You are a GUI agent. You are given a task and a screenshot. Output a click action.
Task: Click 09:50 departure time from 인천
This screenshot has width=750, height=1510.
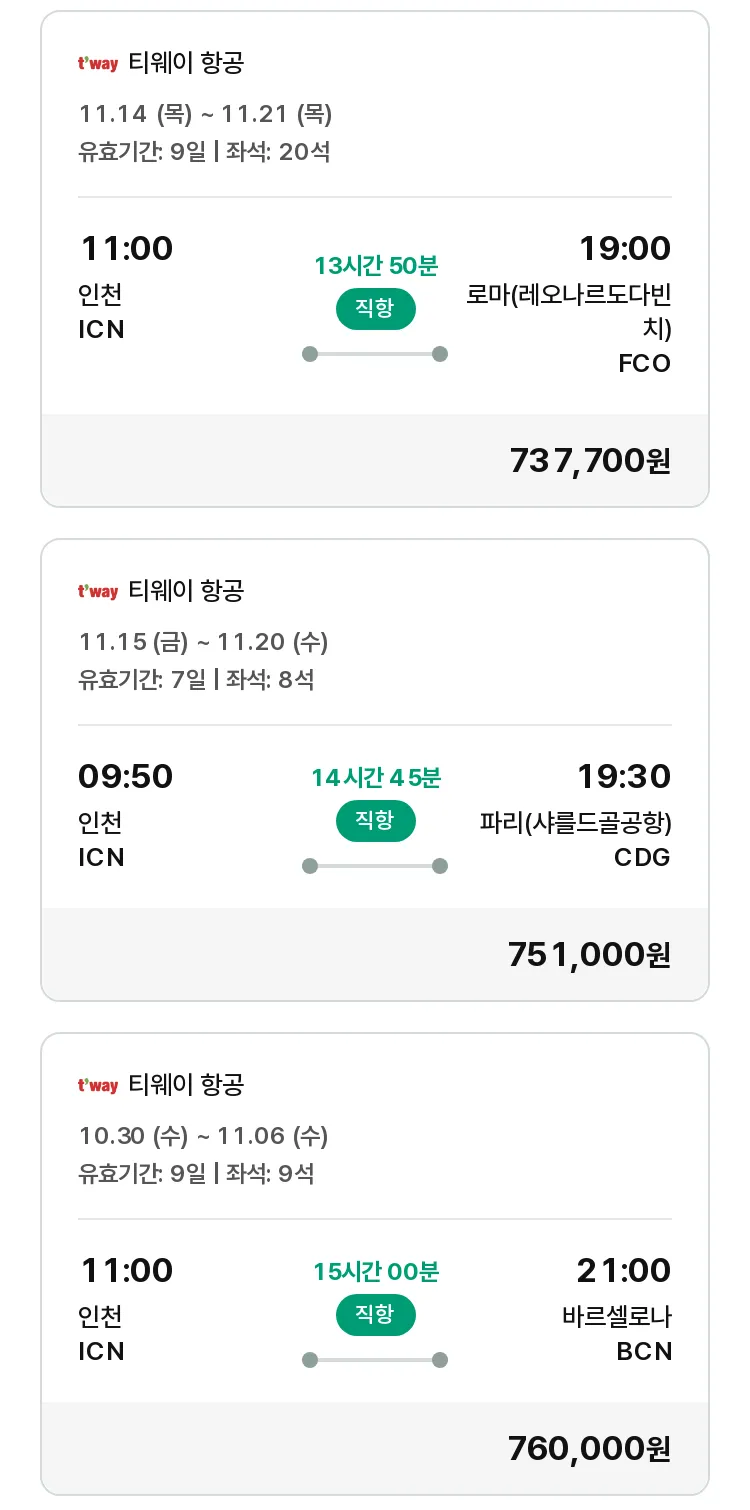click(126, 776)
